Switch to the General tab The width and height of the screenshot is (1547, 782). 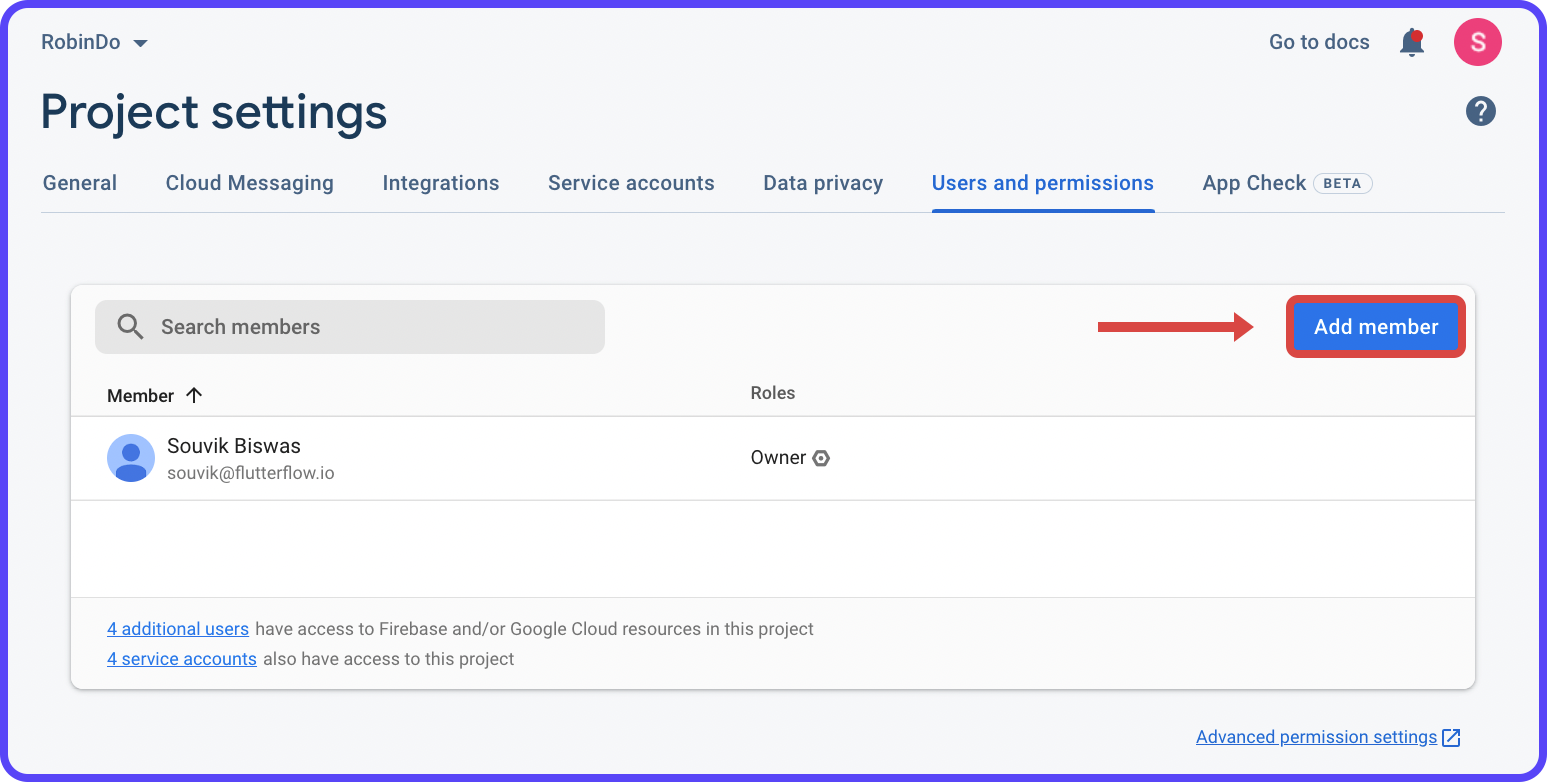click(x=79, y=183)
